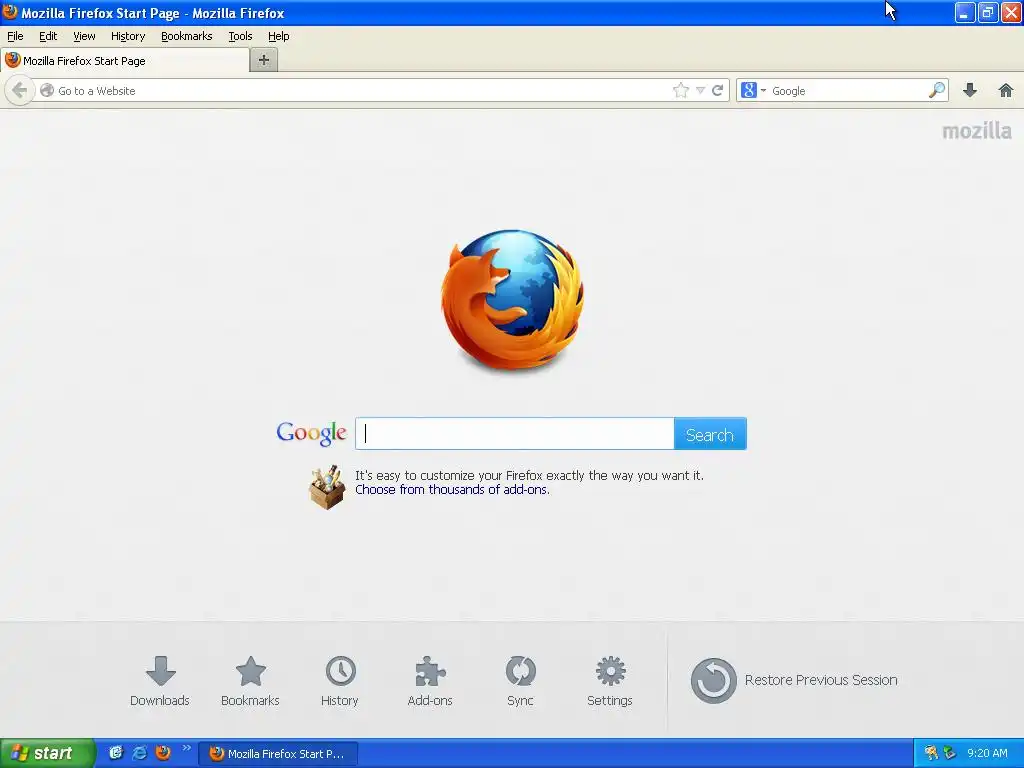The image size is (1024, 768).
Task: Click the Google logo next to the search field
Action: [312, 433]
